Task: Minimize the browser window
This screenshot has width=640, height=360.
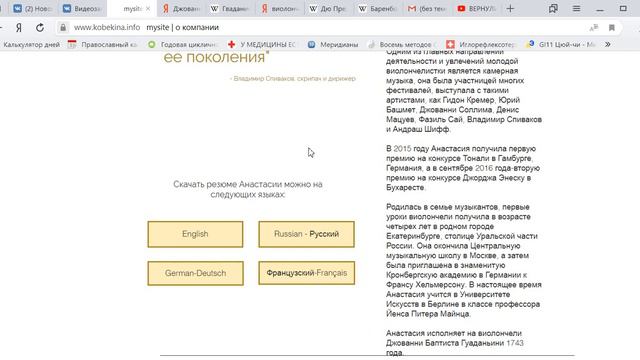Action: click(x=600, y=9)
